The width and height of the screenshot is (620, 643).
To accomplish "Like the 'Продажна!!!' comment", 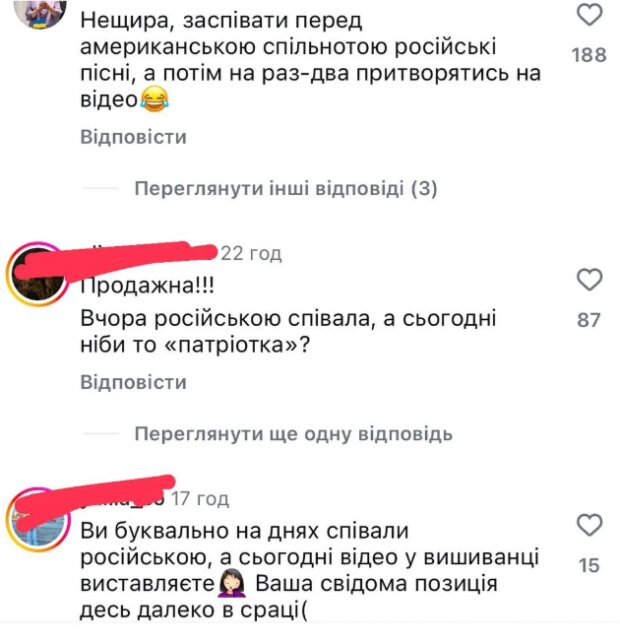I will [589, 280].
